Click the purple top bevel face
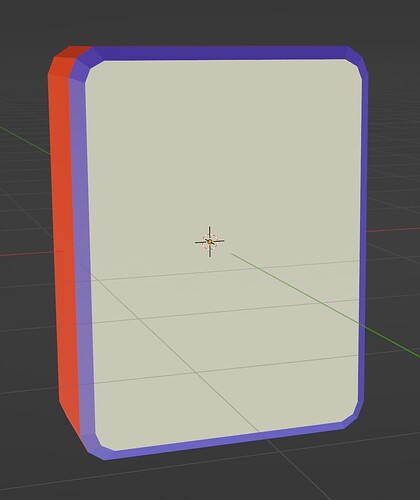 222,53
